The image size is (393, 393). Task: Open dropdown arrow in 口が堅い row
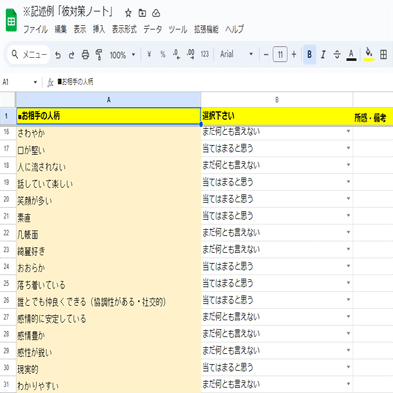[x=348, y=148]
